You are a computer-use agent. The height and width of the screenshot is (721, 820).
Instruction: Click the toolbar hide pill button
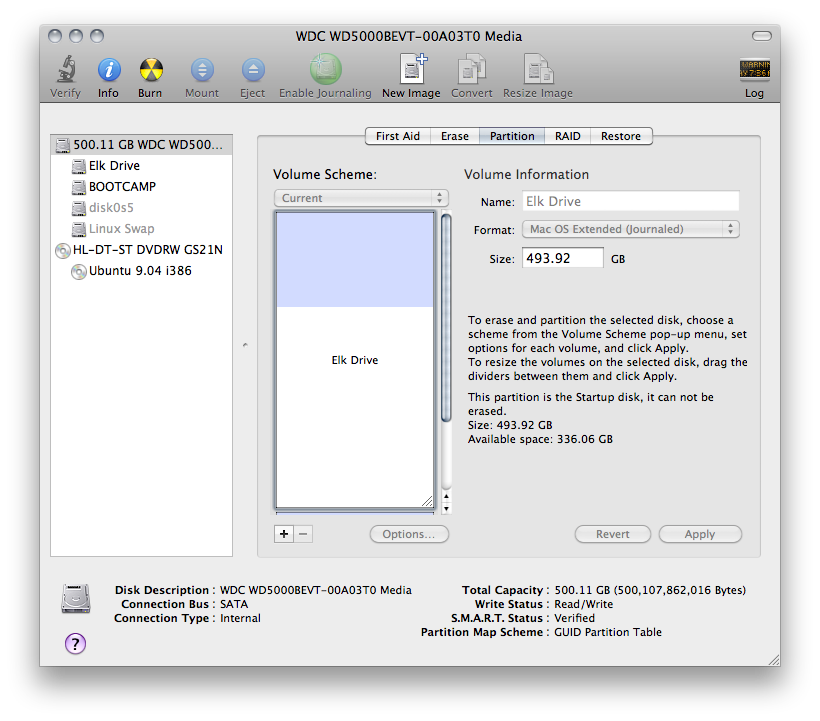(761, 36)
